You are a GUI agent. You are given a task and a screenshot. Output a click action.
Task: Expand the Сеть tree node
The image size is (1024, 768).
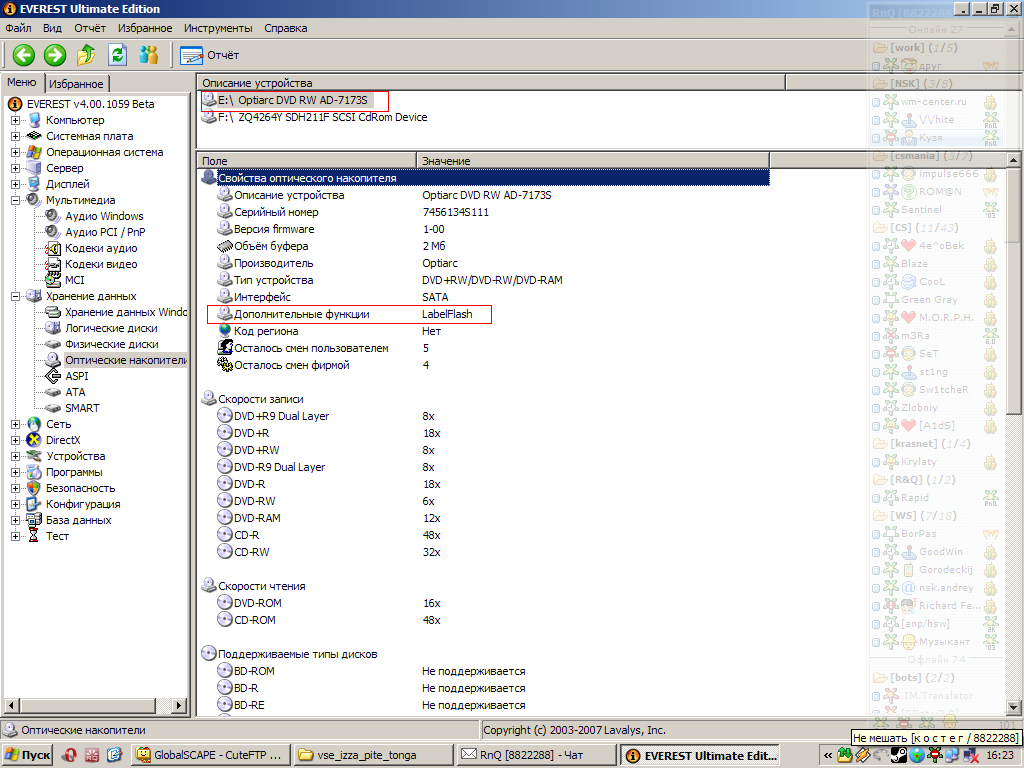tap(15, 424)
